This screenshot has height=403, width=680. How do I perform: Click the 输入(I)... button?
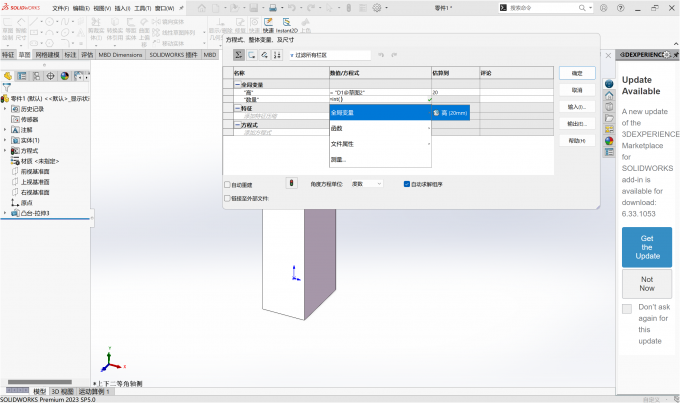577,107
